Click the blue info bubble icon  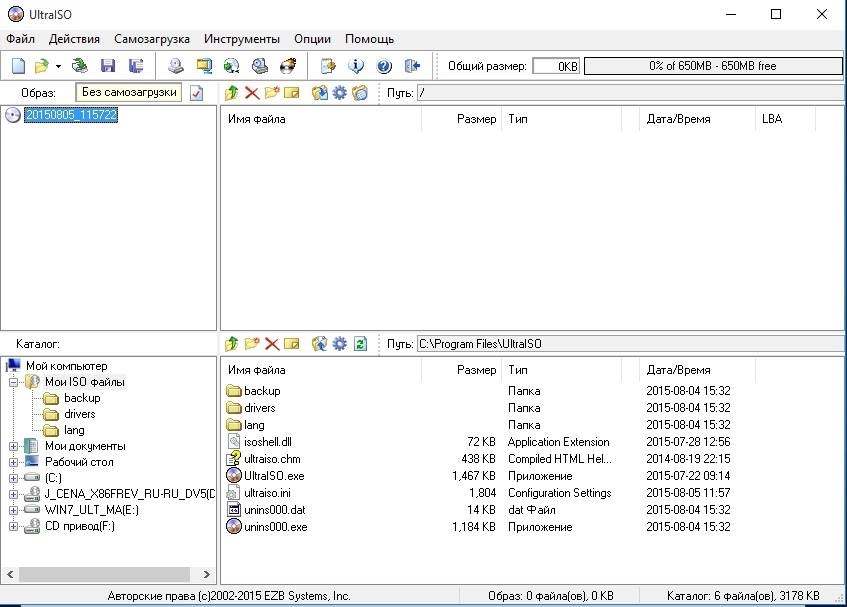pyautogui.click(x=355, y=66)
